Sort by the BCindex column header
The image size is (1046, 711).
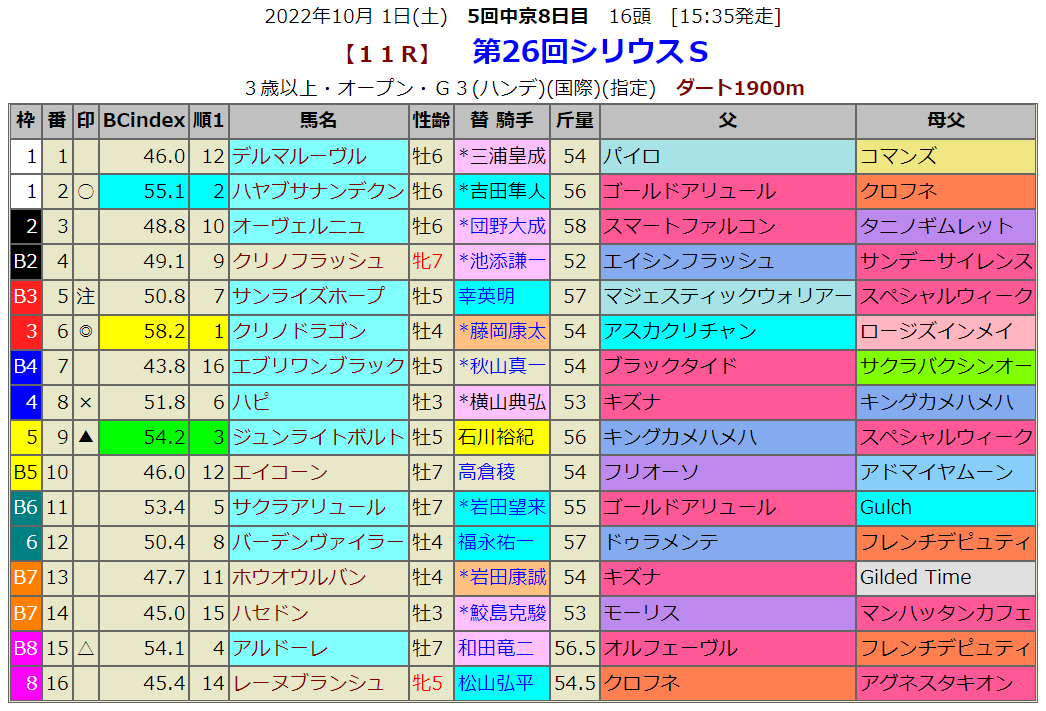pos(144,121)
